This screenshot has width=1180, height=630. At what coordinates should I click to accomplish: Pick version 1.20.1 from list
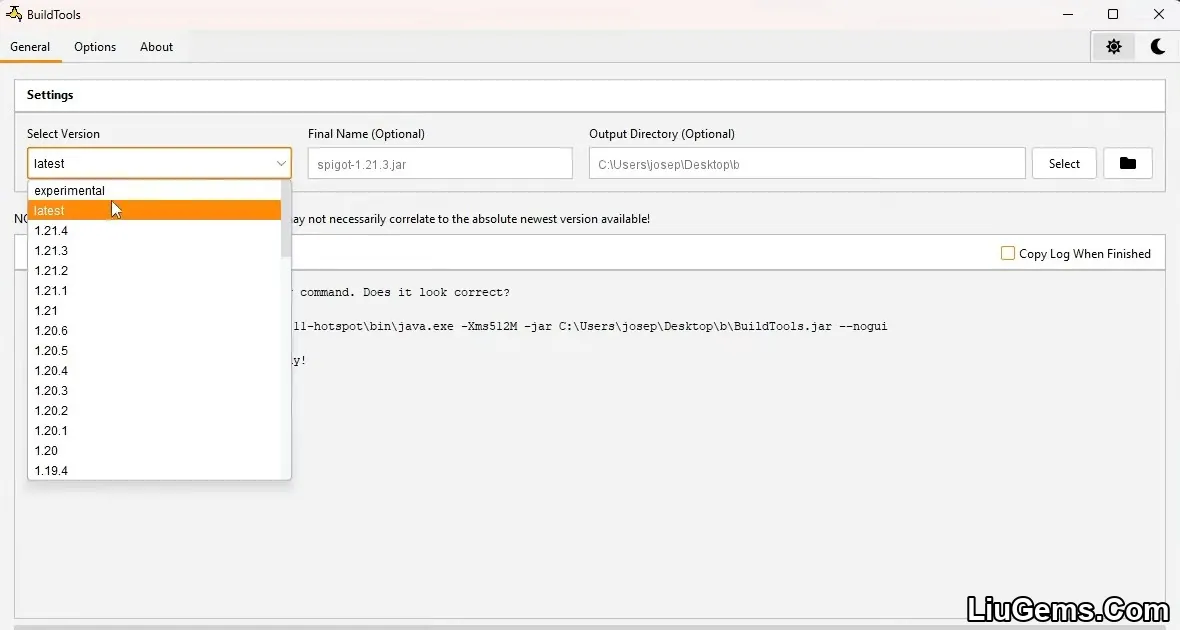[154, 431]
